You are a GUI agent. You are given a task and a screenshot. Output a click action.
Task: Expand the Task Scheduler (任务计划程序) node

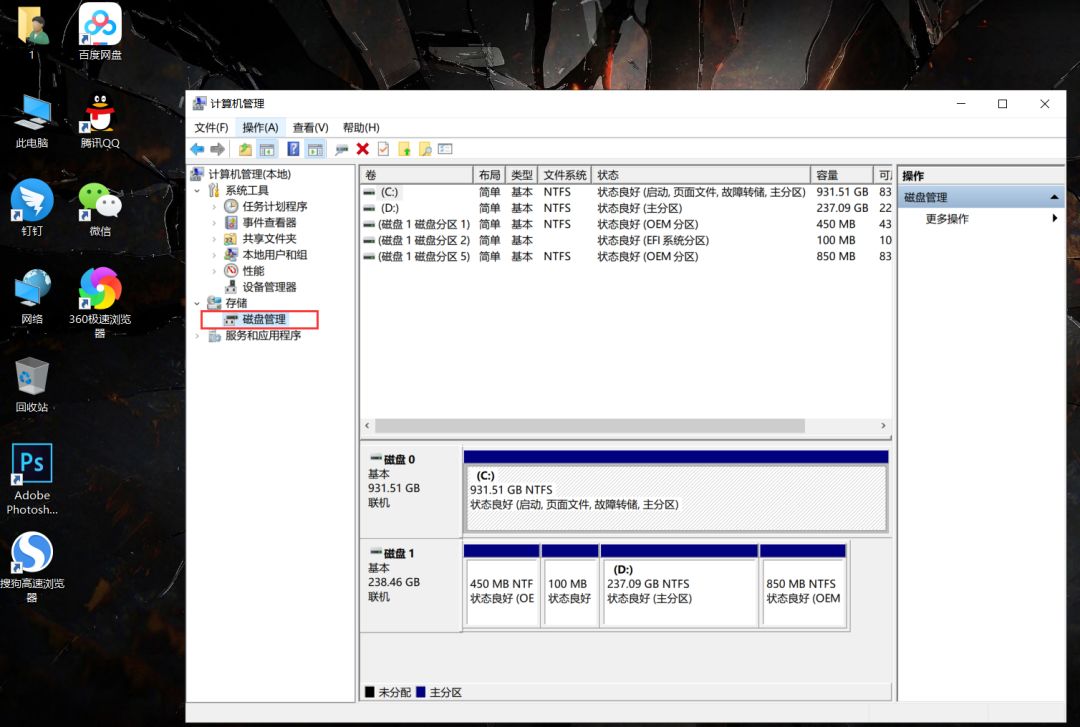point(214,207)
